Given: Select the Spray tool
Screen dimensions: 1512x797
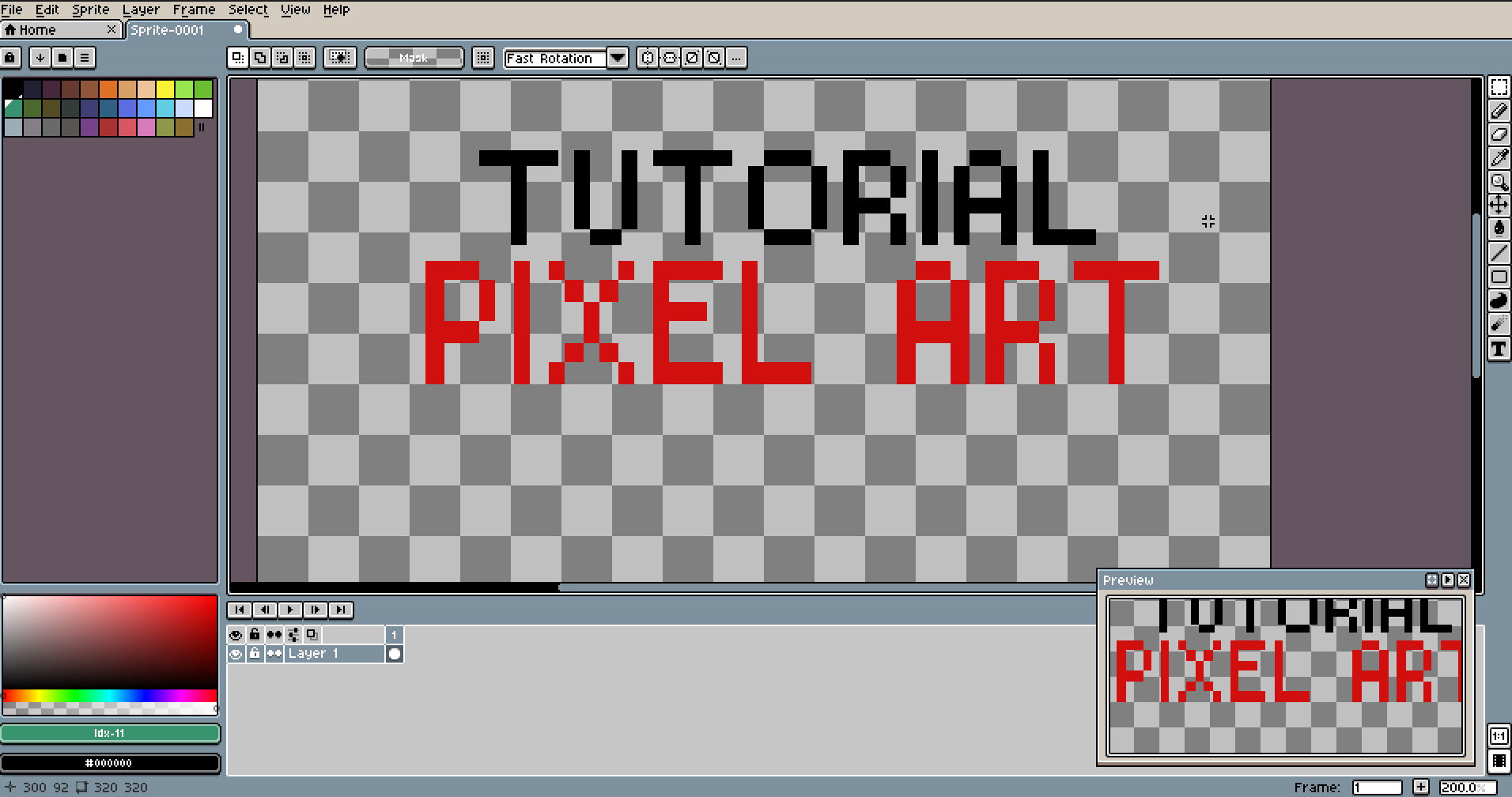Looking at the screenshot, I should (1499, 324).
